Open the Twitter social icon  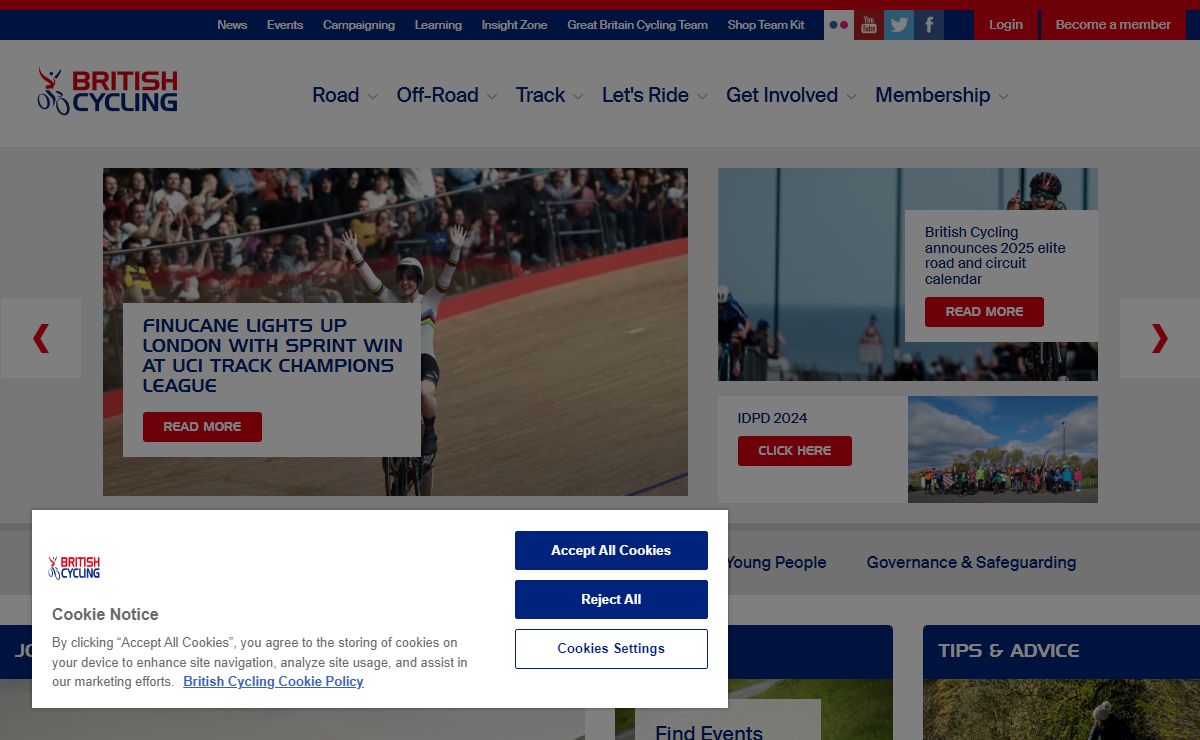click(899, 25)
